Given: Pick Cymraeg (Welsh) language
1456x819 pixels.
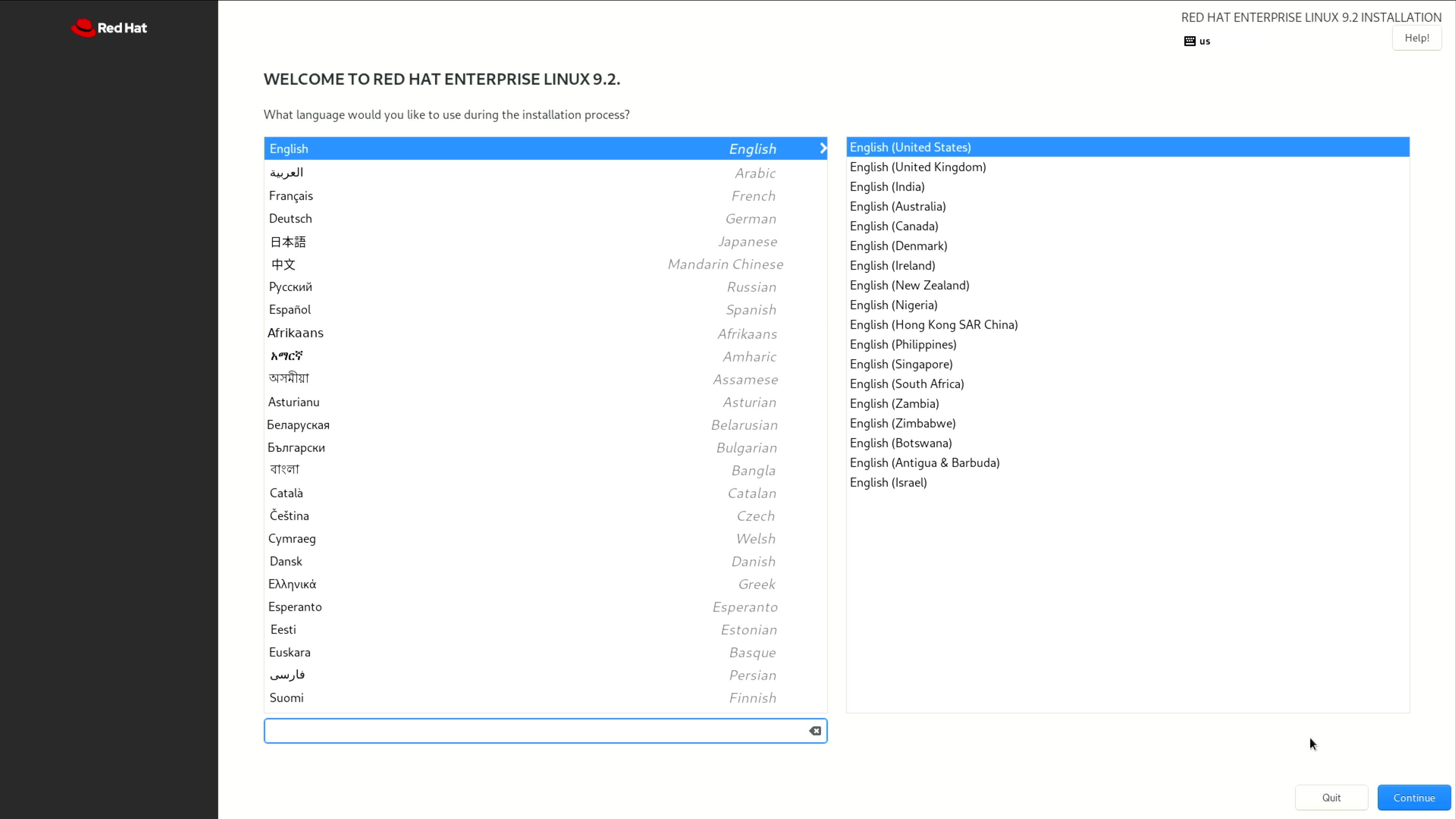Looking at the screenshot, I should (x=546, y=538).
